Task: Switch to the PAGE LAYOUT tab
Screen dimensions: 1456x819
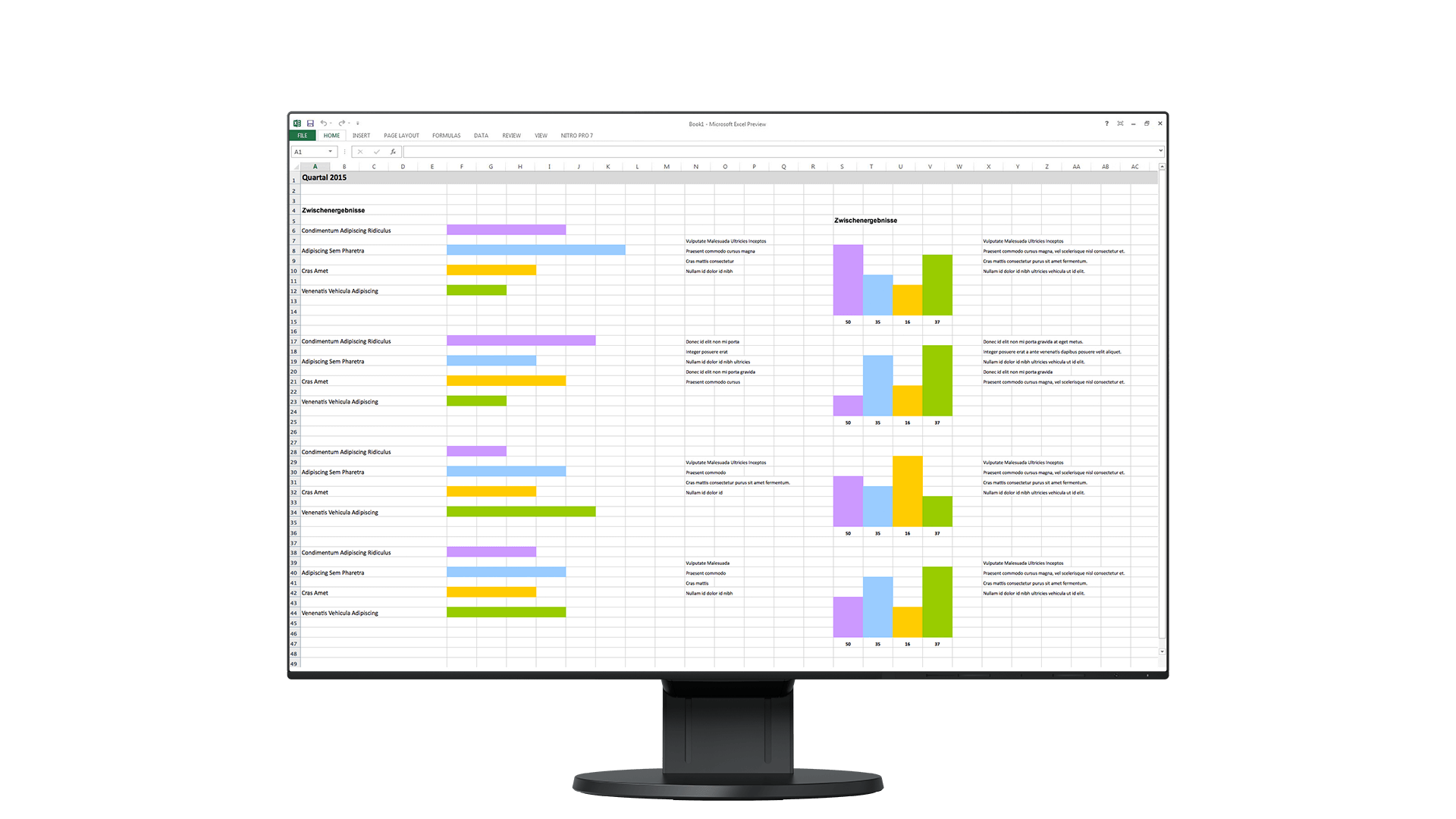Action: pyautogui.click(x=401, y=136)
